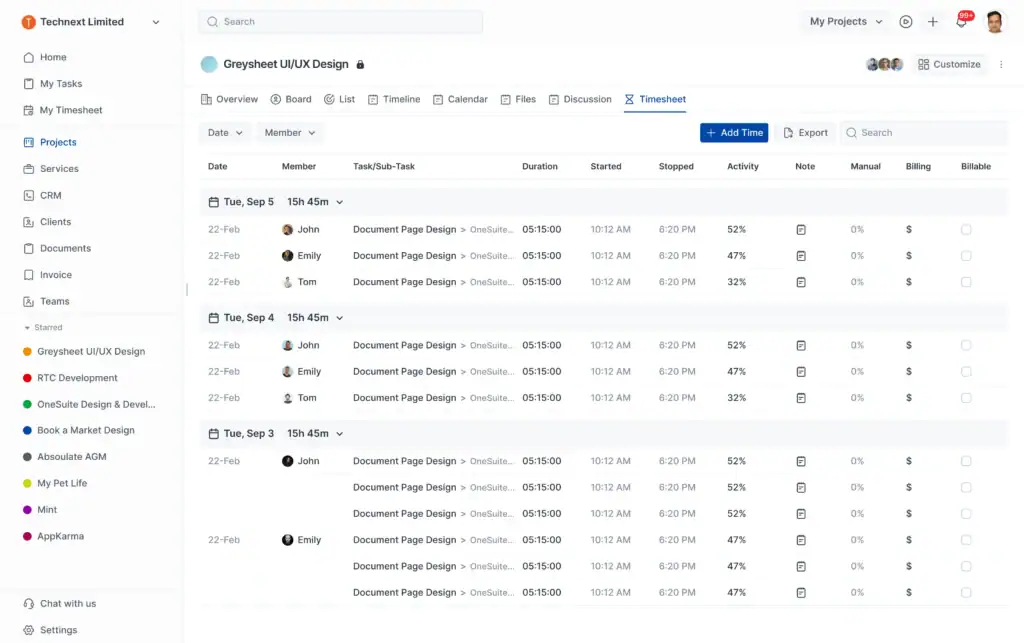Open note icon for Emily on Sep 5
Screen dimensions: 1024x643
point(801,256)
